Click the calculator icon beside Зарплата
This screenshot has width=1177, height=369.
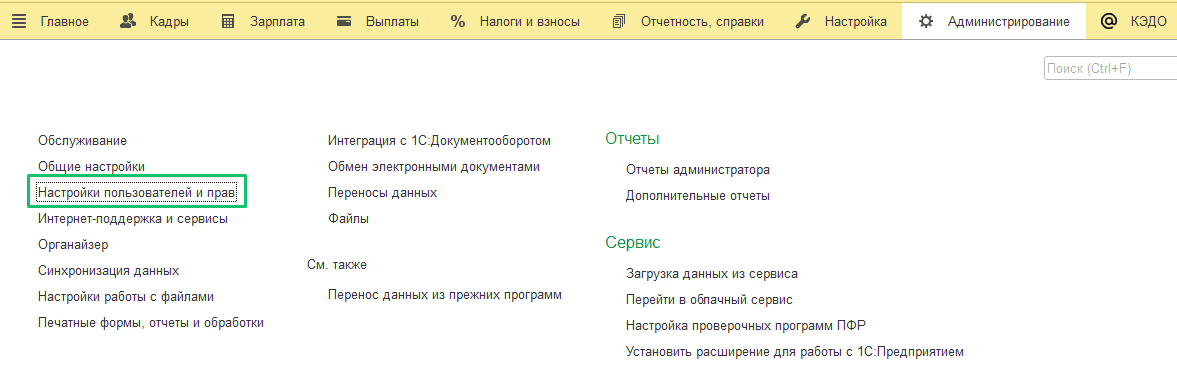[x=228, y=22]
